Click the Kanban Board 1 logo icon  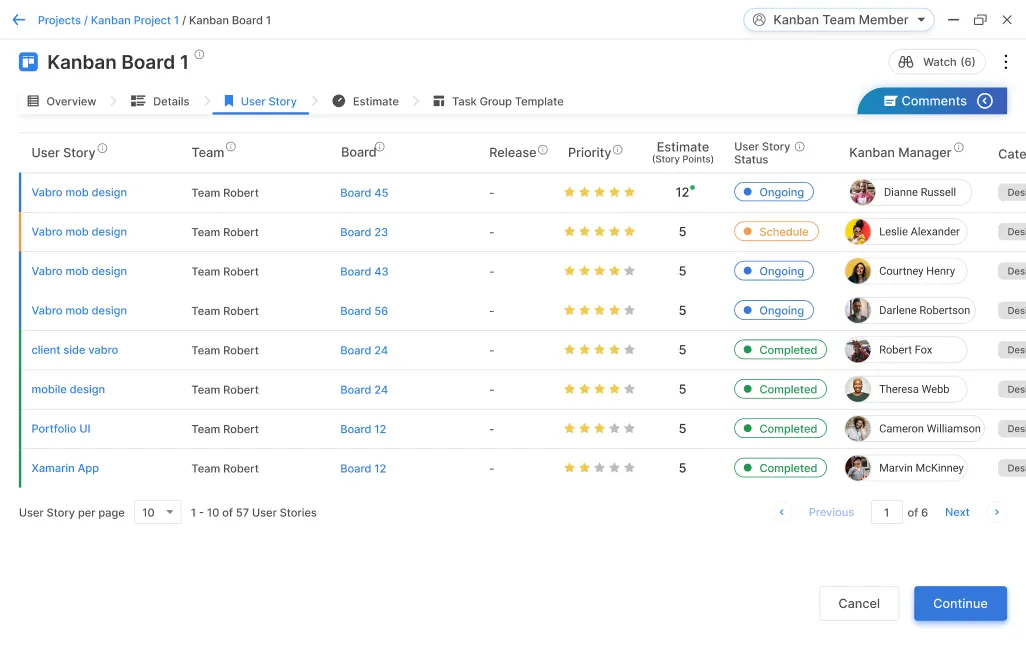point(28,62)
